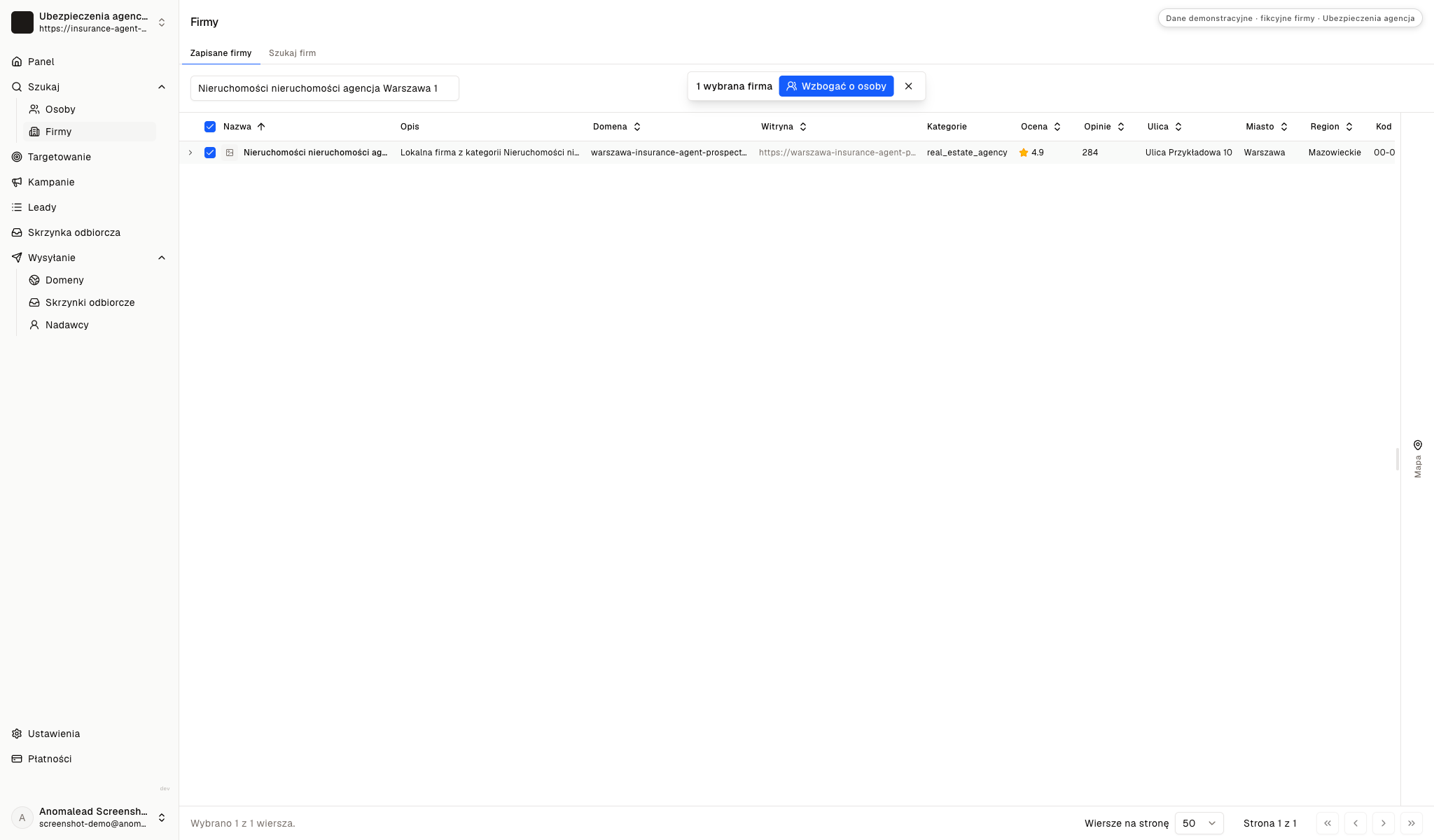Toggle select-all checkbox in table header
This screenshot has height=840, width=1434.
click(x=210, y=127)
